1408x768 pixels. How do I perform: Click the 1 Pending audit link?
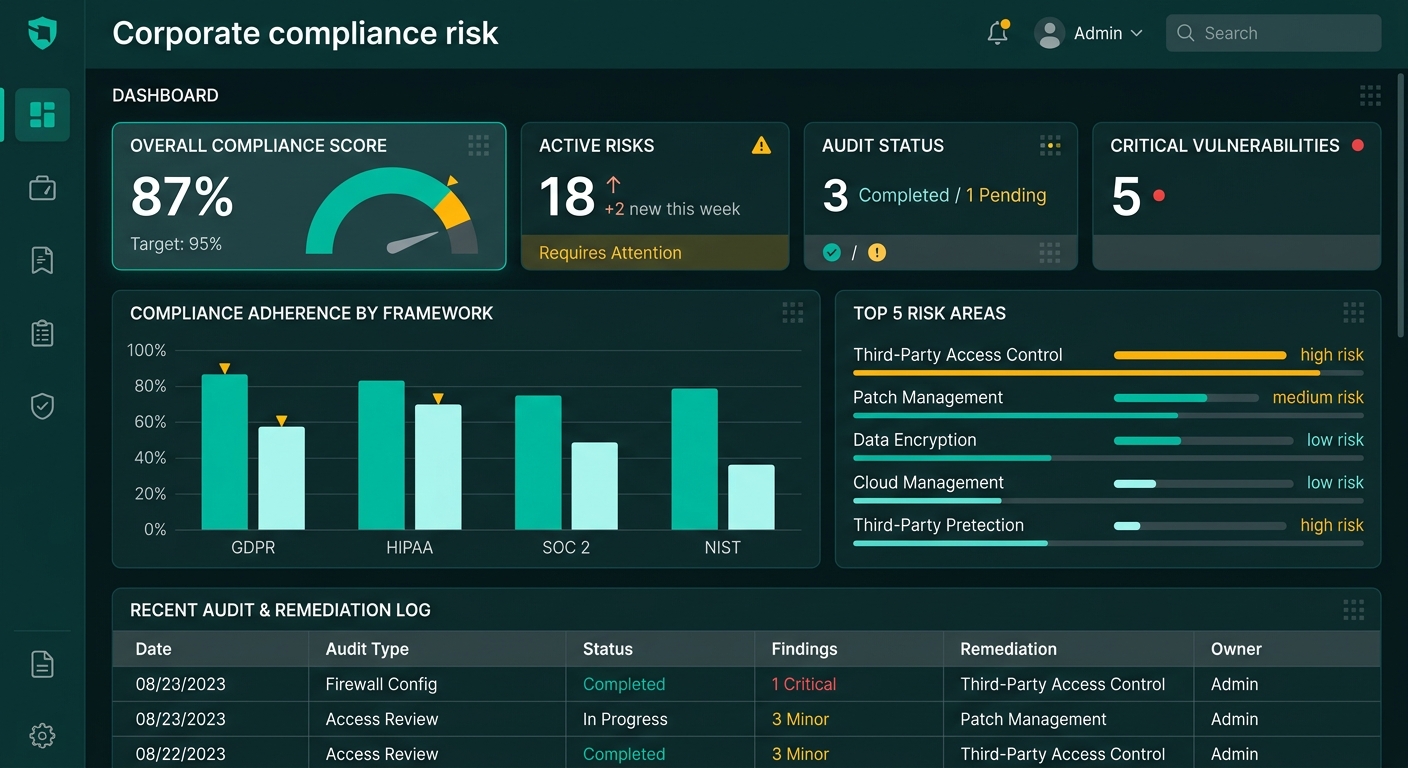pyautogui.click(x=1006, y=195)
